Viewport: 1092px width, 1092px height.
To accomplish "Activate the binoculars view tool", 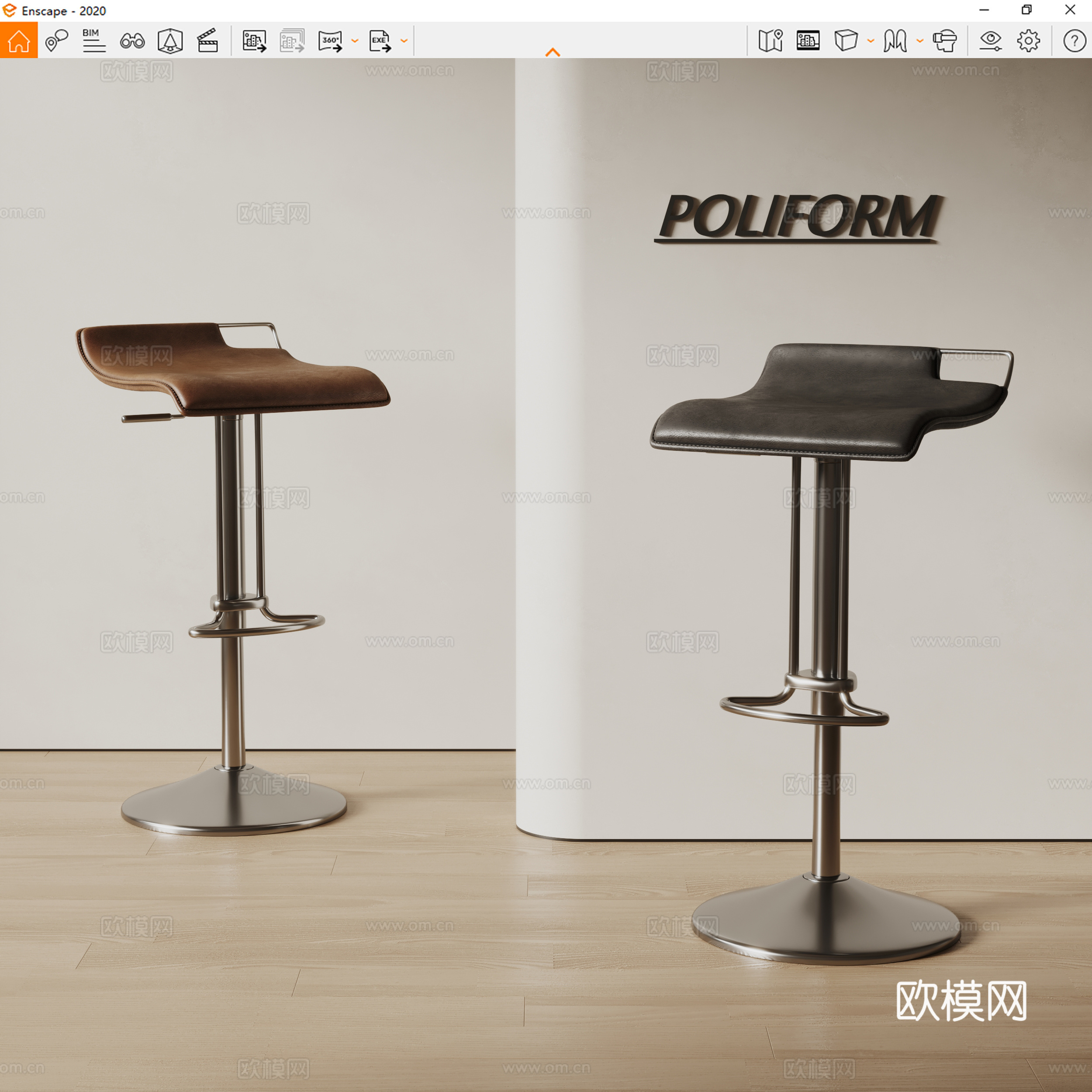I will point(132,40).
